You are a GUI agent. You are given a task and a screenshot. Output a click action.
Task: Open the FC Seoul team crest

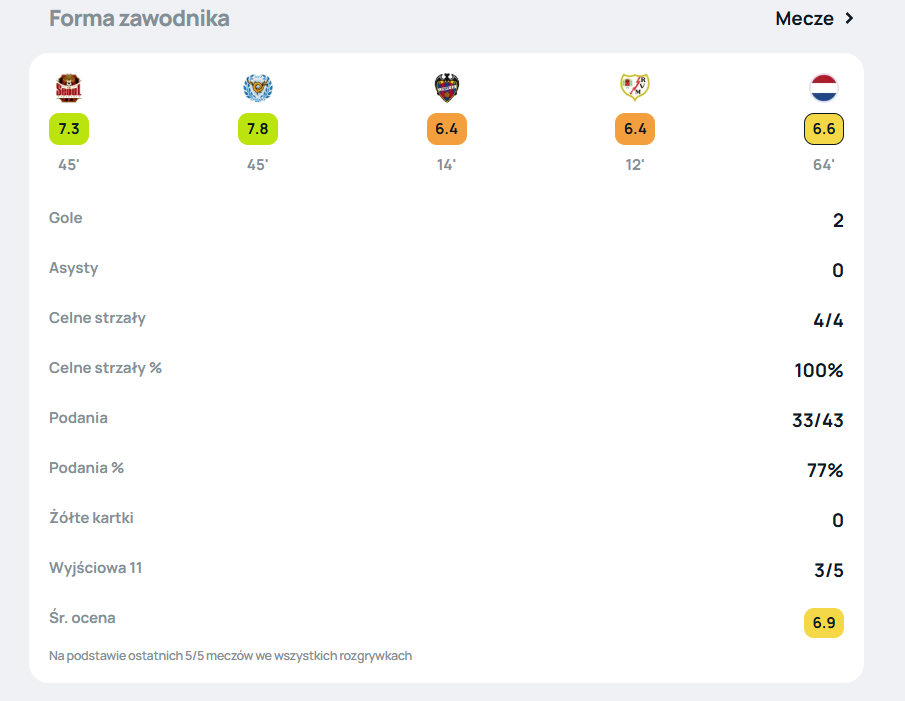[x=69, y=88]
